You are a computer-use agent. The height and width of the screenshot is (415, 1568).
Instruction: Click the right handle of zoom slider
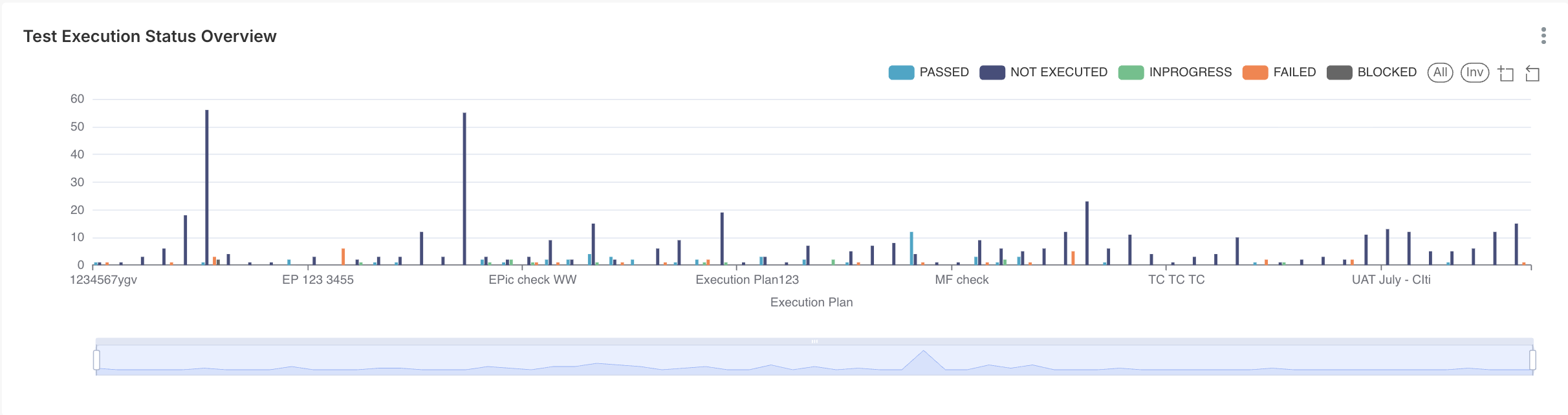[1532, 359]
